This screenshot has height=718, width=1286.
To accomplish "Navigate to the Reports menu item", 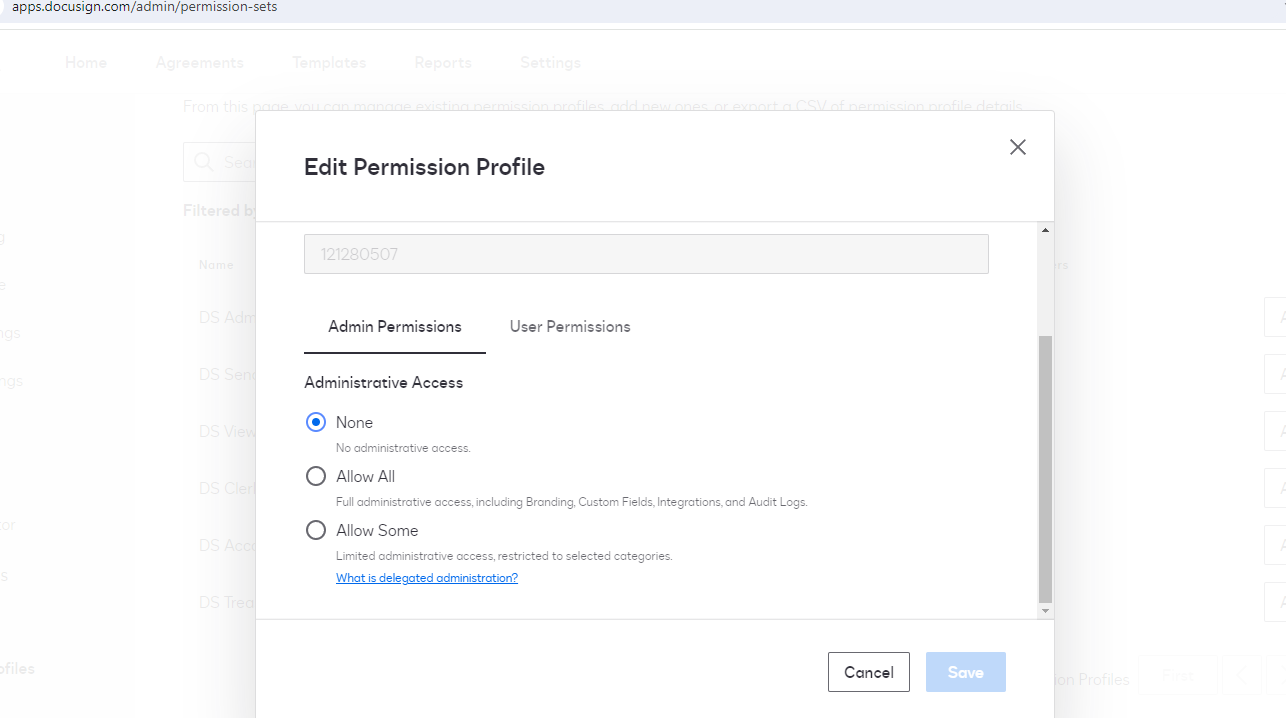I will point(443,63).
